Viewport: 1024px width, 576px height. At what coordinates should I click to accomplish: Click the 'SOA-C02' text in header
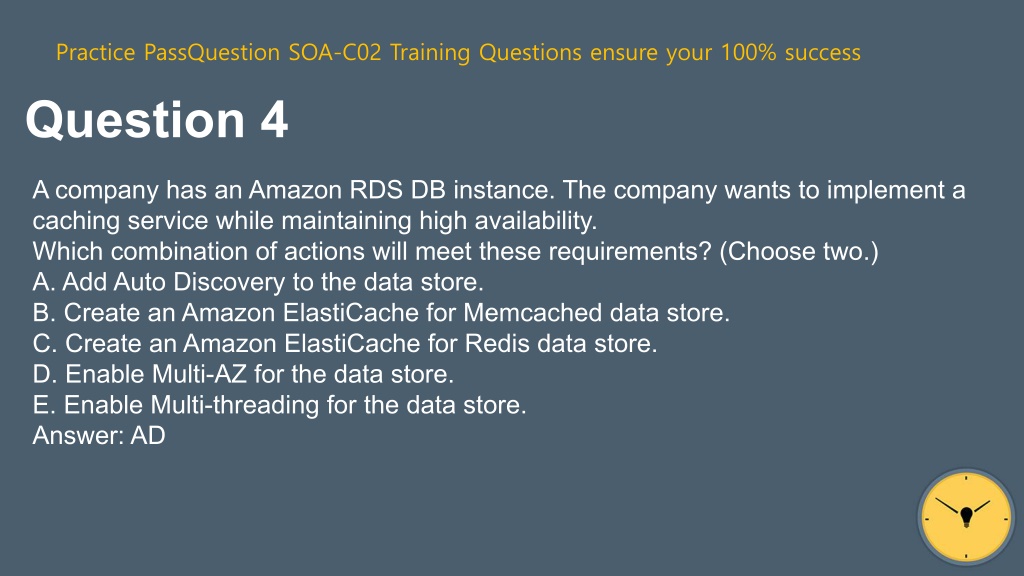coord(334,52)
